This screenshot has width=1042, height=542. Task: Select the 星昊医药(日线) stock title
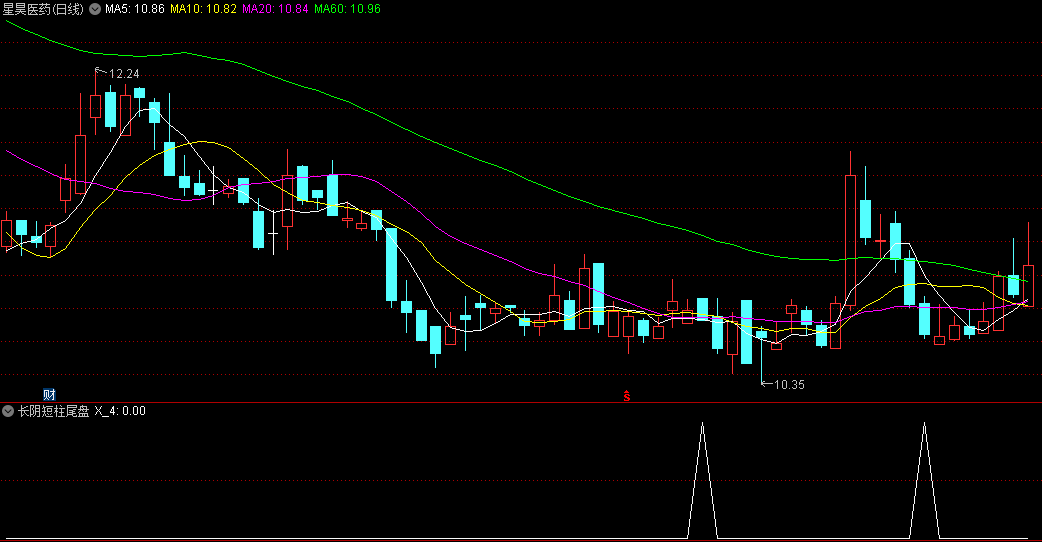click(44, 9)
